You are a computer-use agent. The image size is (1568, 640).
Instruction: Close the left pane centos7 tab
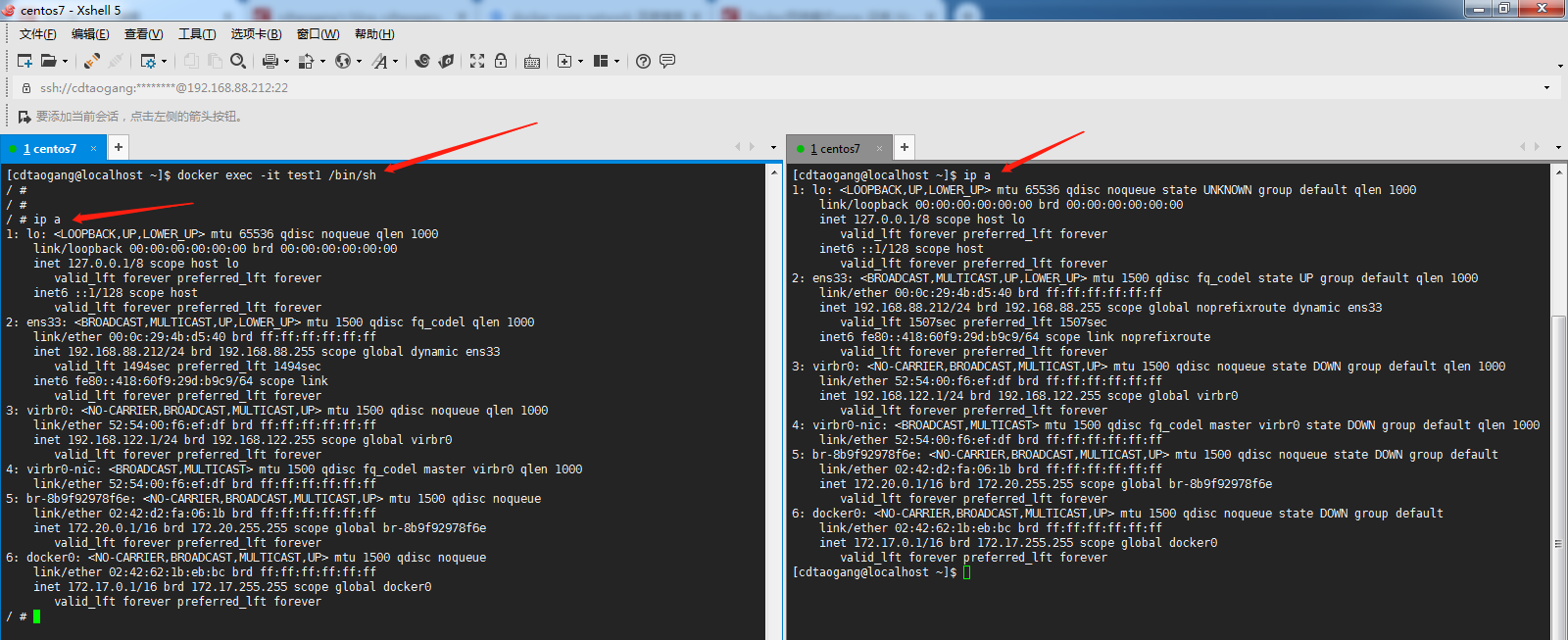[94, 149]
